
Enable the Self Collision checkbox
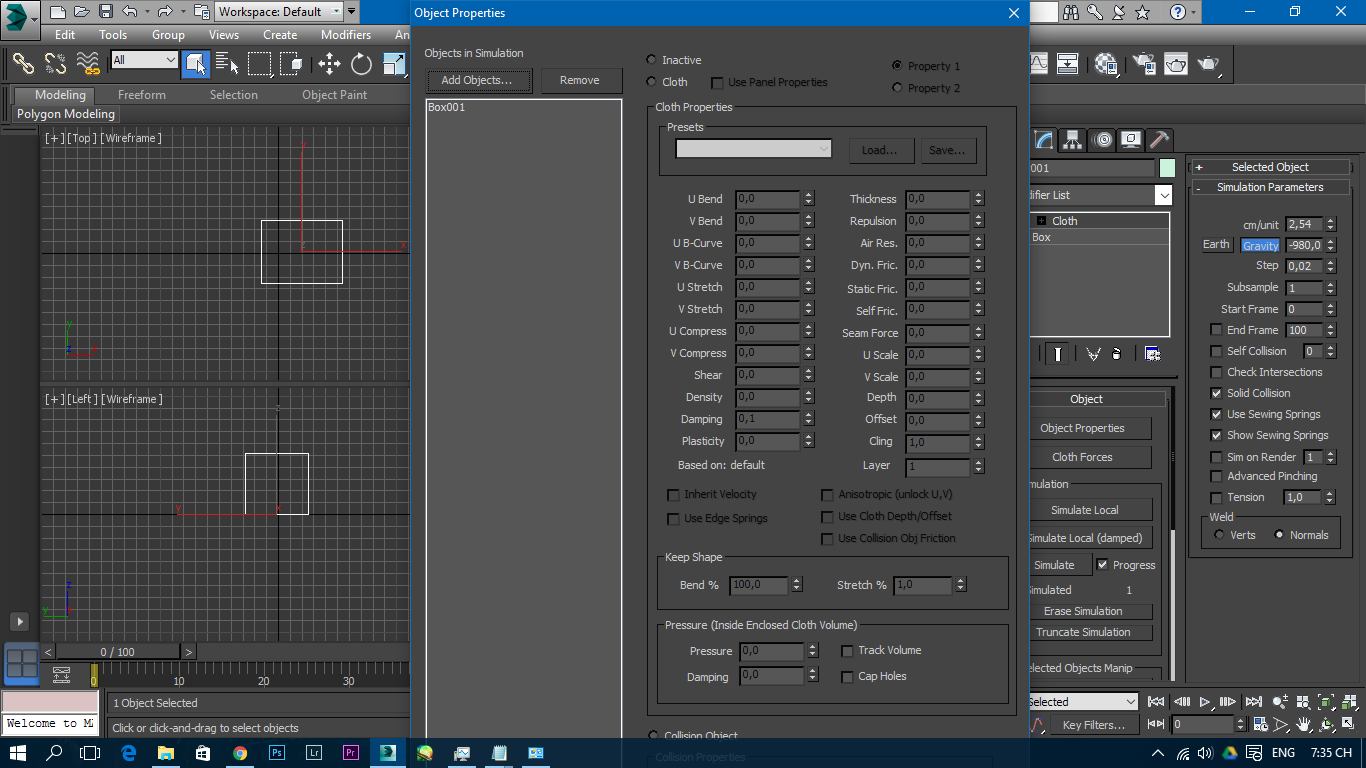click(x=1217, y=351)
